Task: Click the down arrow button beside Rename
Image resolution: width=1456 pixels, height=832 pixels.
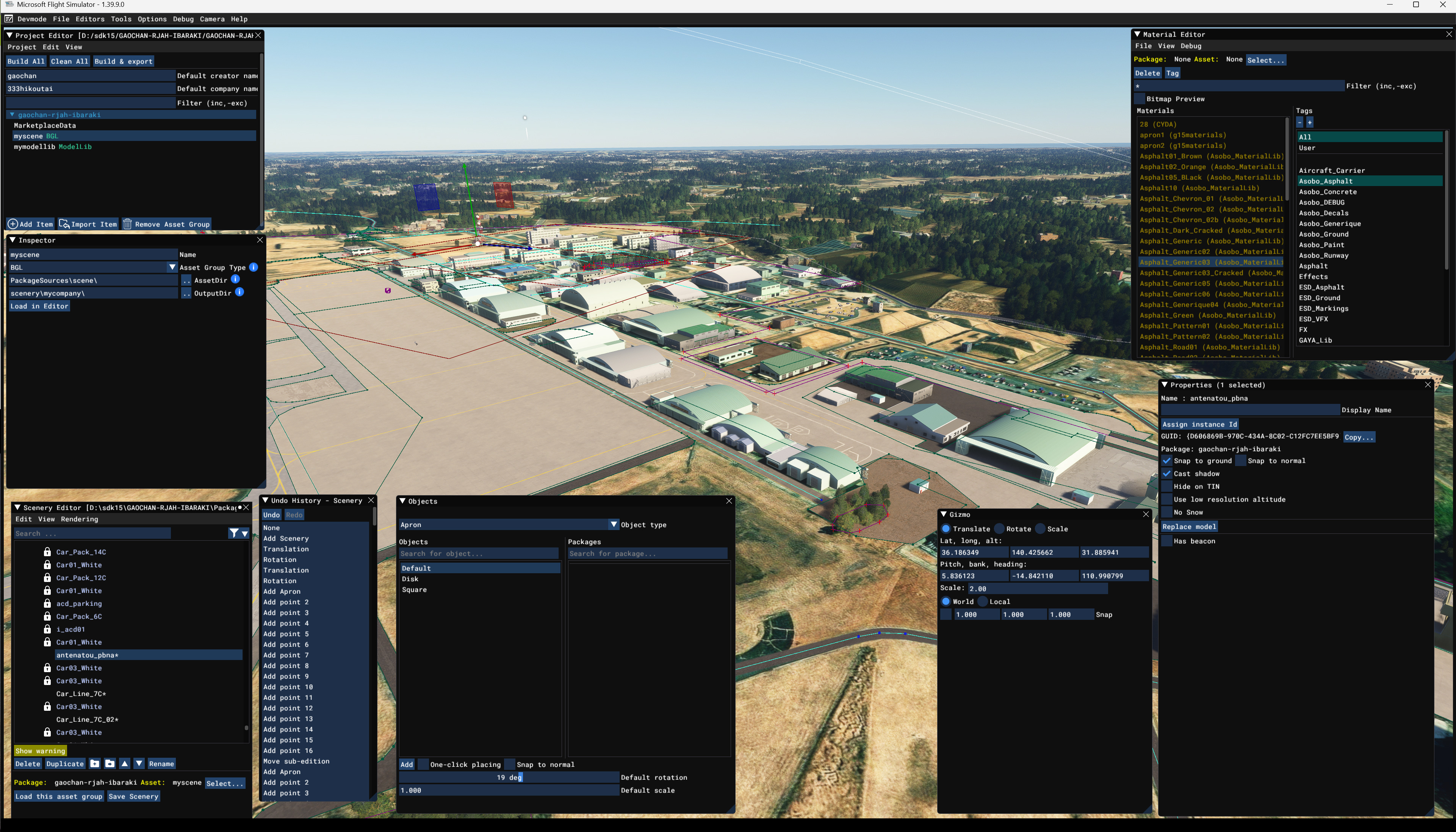Action: tap(139, 763)
